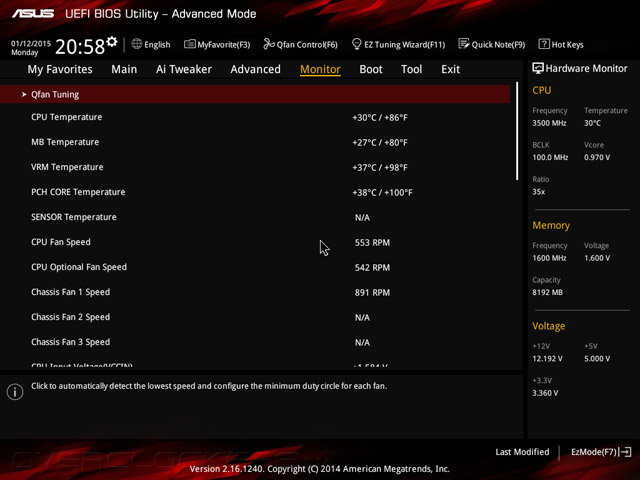
Task: Click N/A value for Chassis Fan 2
Action: (362, 318)
